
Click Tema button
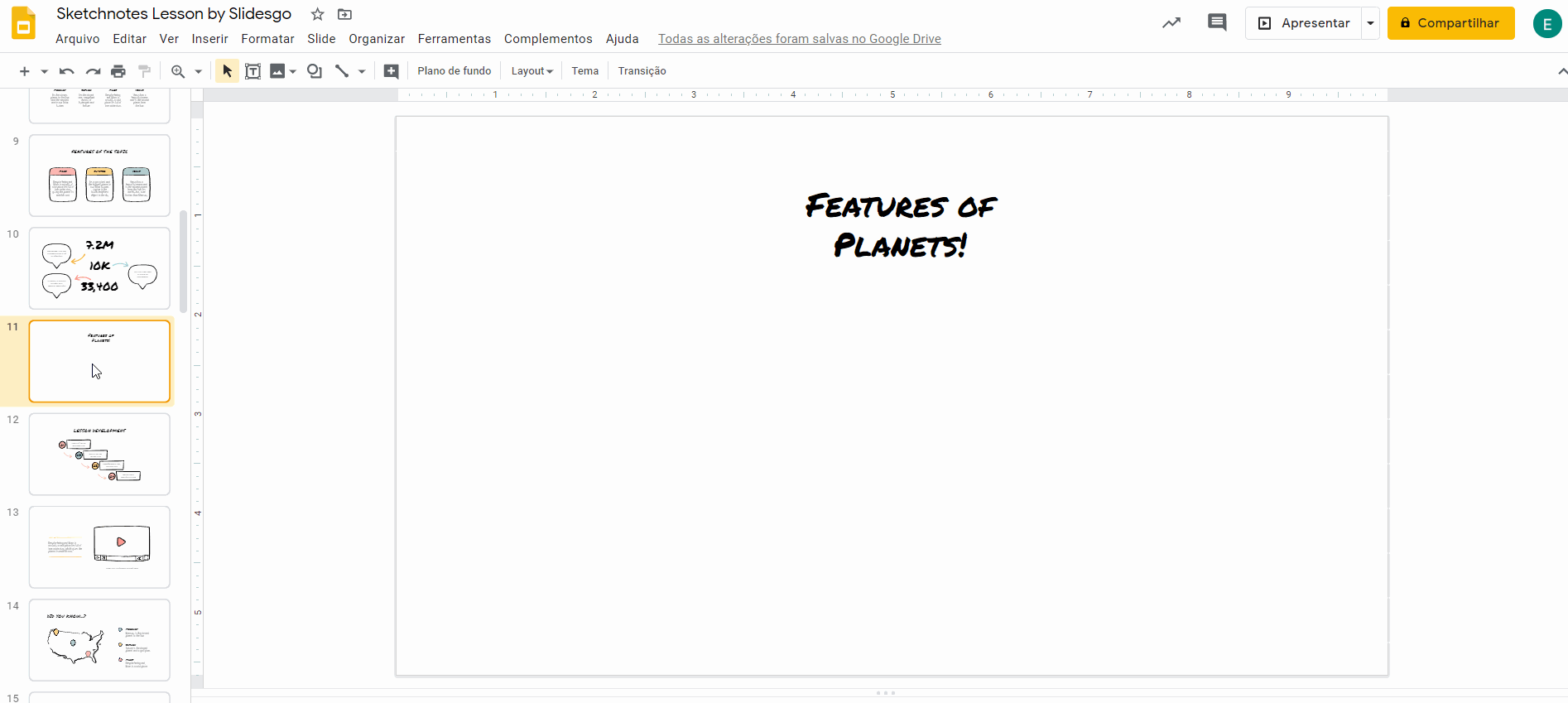click(585, 71)
